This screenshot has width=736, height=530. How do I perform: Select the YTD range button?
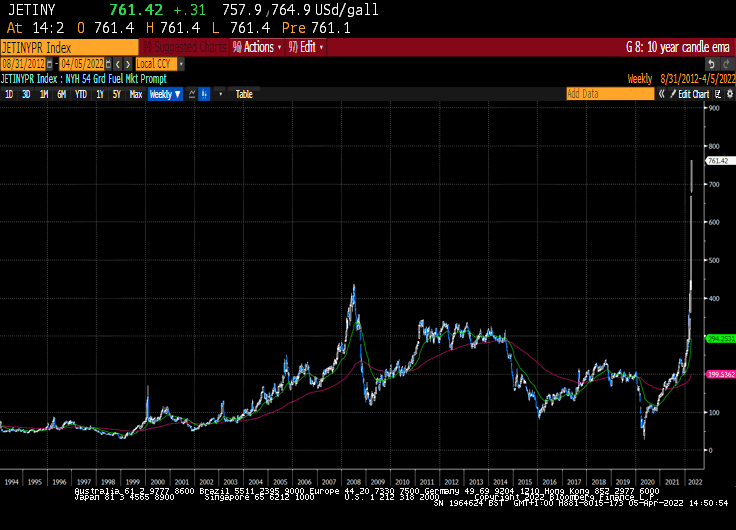pos(80,94)
